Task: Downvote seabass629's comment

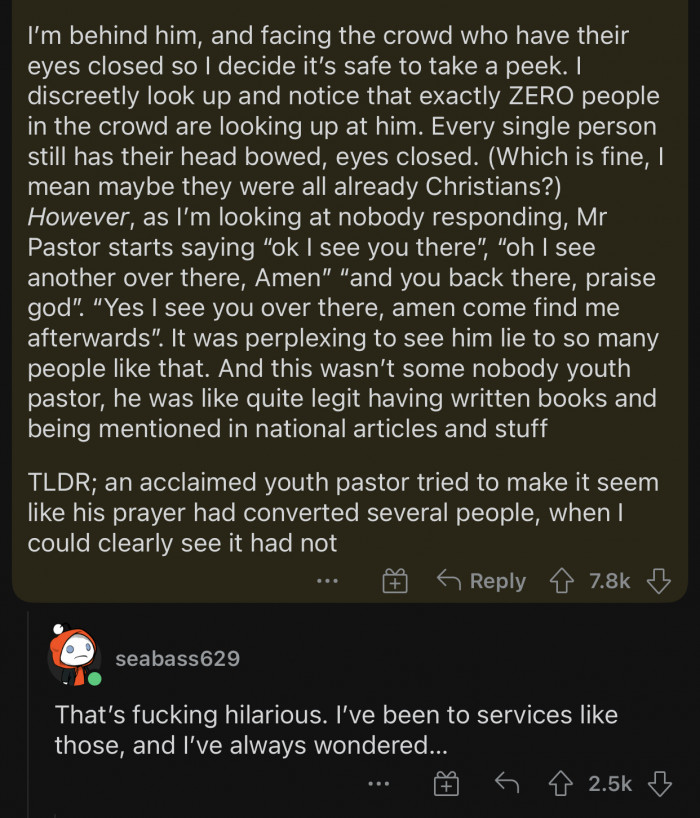Action: click(x=658, y=785)
